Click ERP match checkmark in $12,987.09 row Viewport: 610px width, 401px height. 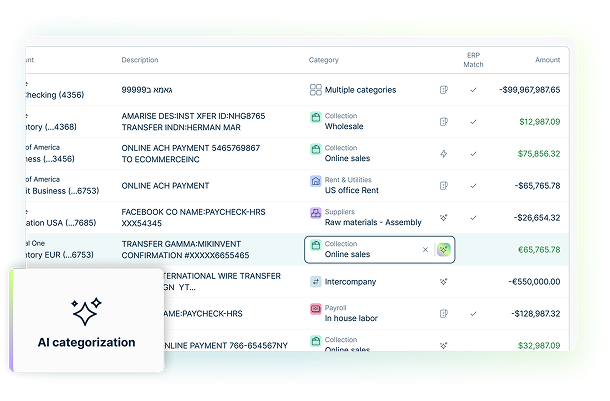coord(473,122)
